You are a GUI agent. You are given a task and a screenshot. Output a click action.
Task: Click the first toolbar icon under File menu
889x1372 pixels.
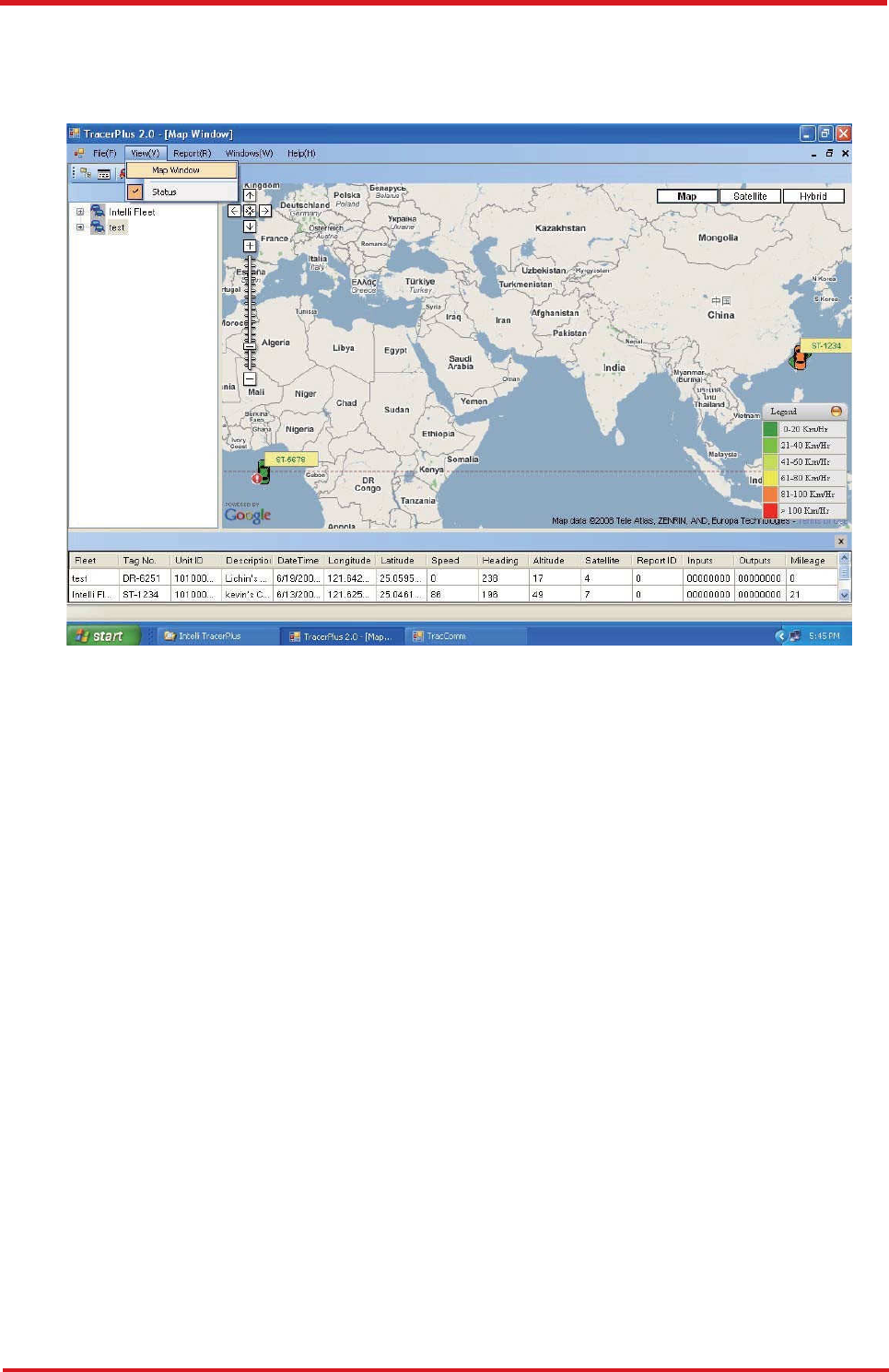tap(86, 172)
